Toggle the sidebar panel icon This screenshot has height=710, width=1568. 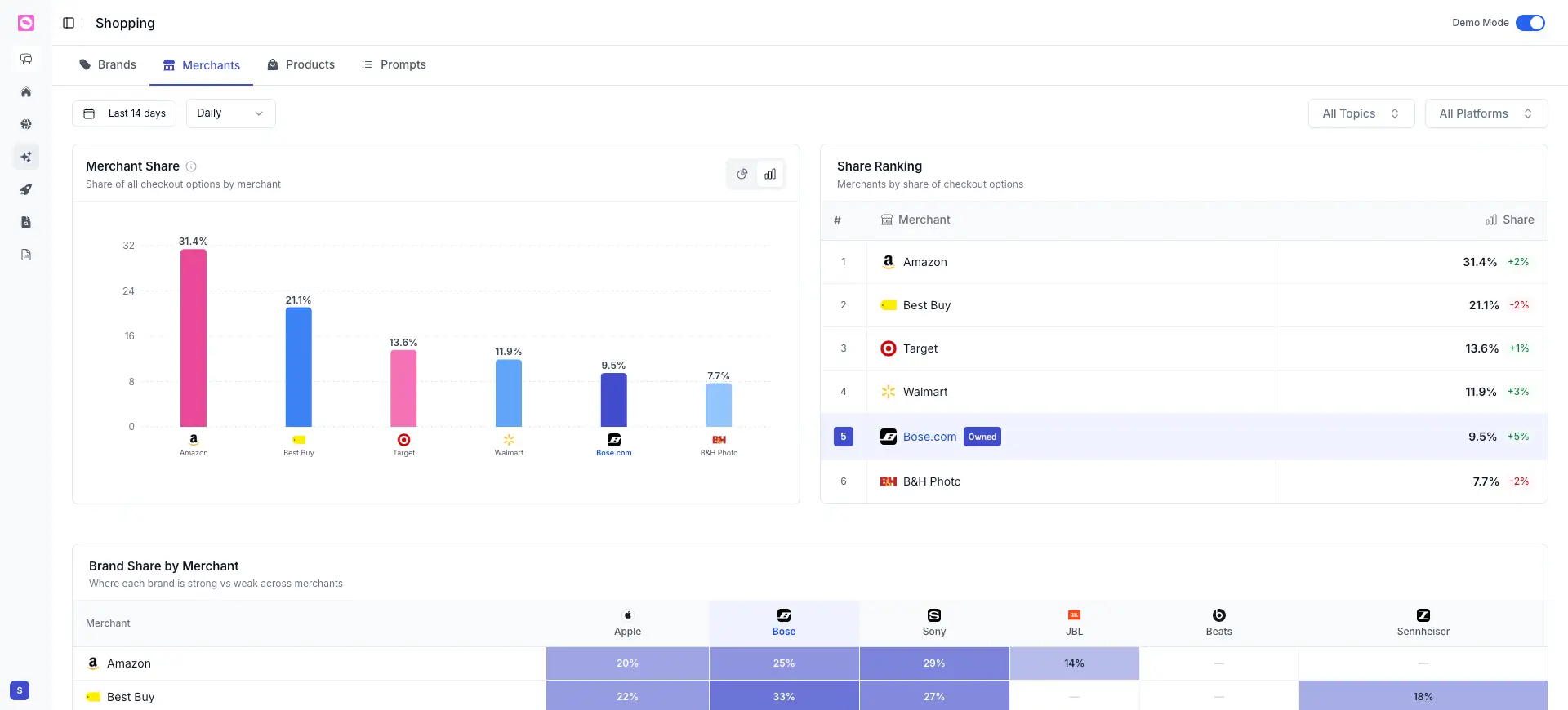[x=69, y=23]
